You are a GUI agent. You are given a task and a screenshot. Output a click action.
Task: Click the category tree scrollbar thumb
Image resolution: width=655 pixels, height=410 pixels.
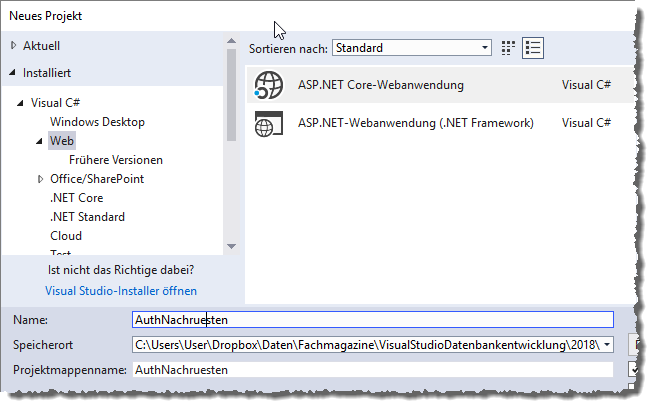click(x=231, y=95)
